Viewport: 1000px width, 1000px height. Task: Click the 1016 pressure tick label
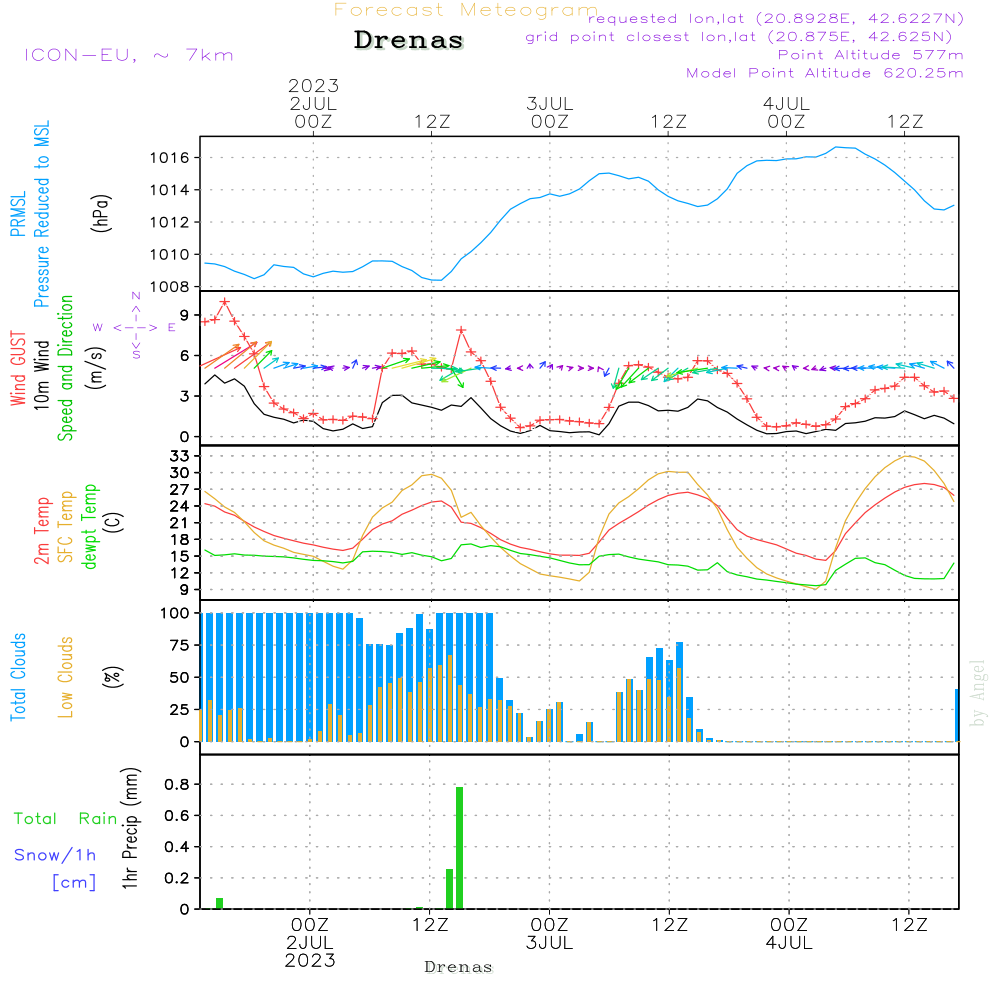(x=170, y=158)
